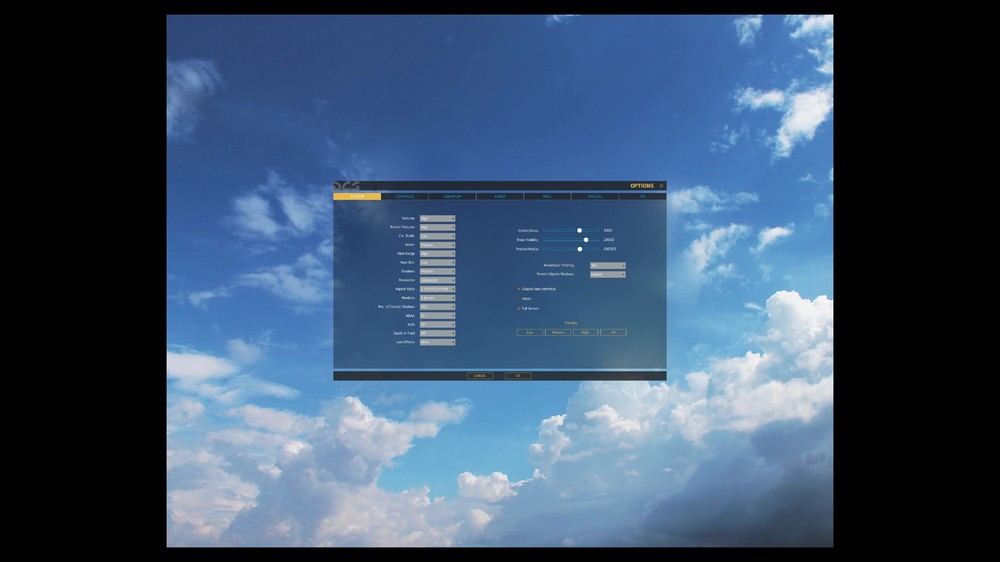
Task: Open the Lens Effects dropdown
Action: pos(438,342)
